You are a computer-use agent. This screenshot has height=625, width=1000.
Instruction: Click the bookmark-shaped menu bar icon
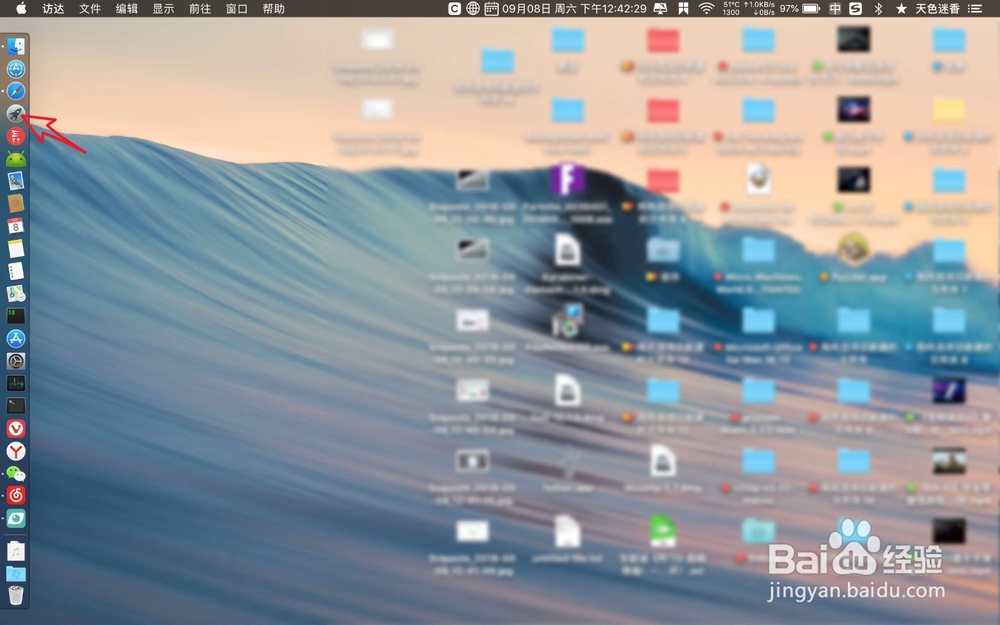pos(683,8)
